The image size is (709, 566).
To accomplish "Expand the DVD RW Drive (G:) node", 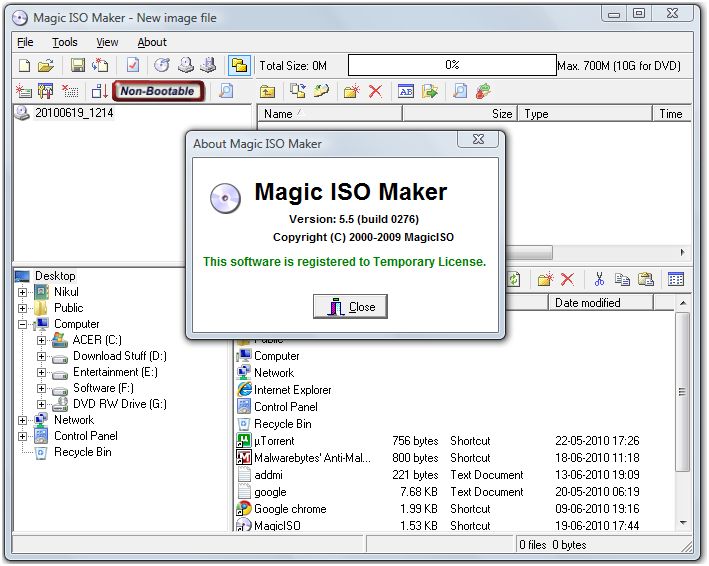I will tap(41, 404).
